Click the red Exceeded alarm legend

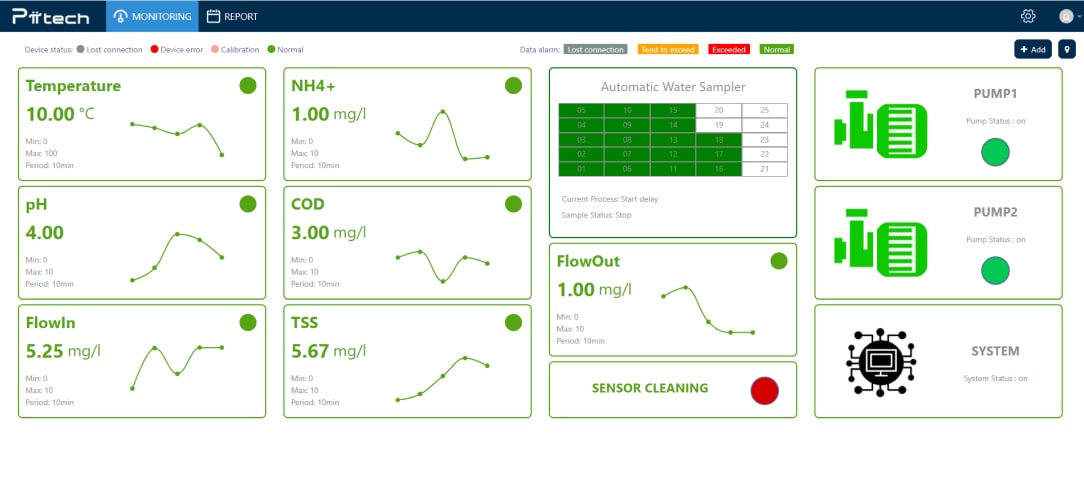729,50
